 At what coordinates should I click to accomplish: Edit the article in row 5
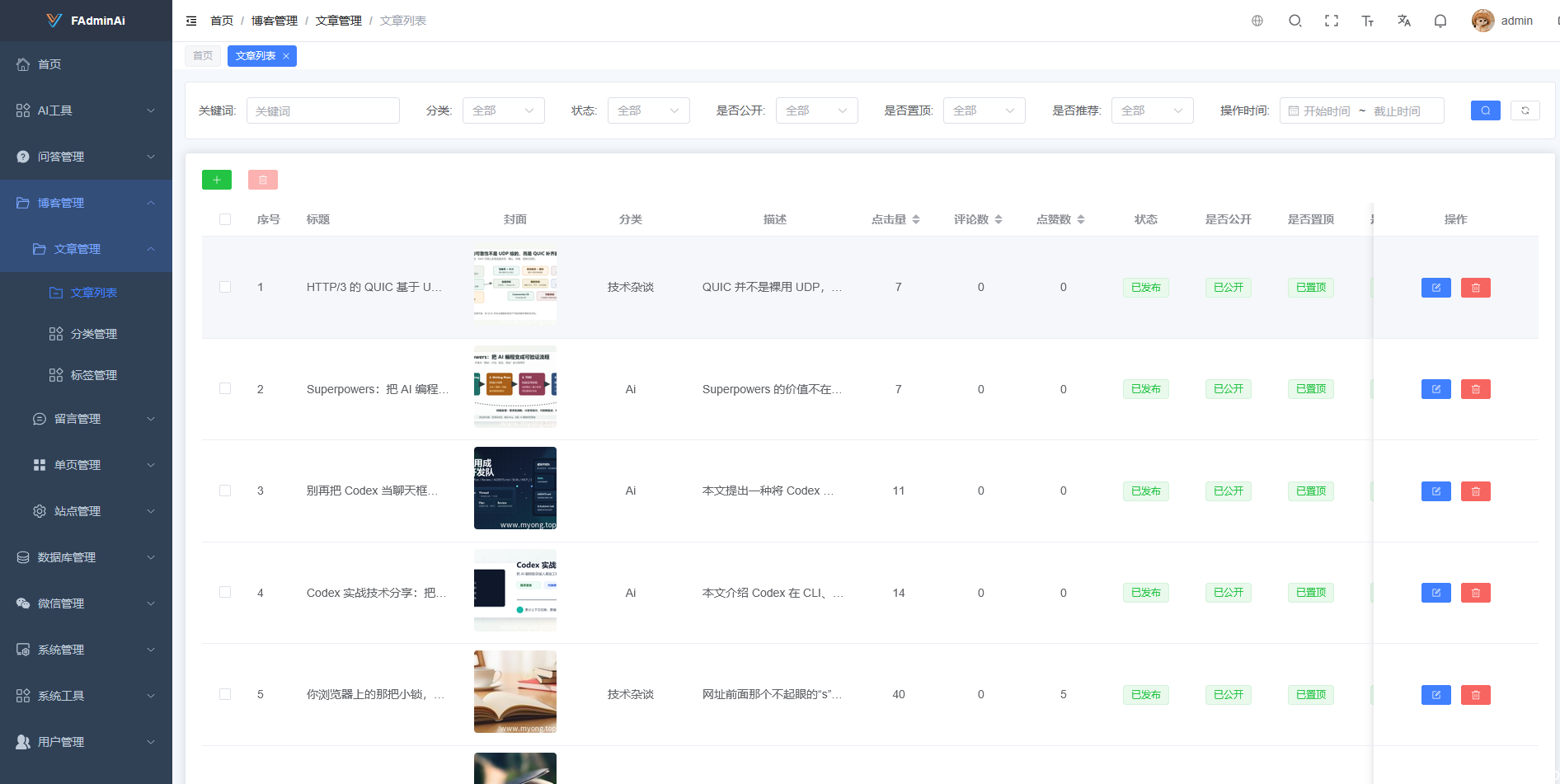pos(1436,695)
